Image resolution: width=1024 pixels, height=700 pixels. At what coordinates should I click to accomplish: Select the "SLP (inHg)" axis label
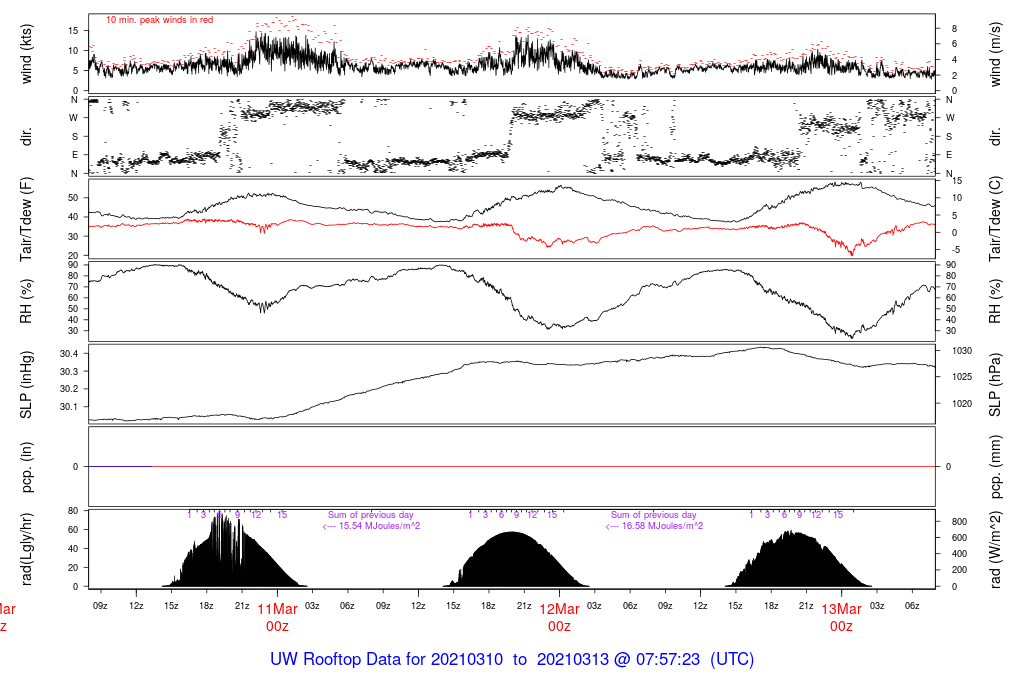pyautogui.click(x=26, y=385)
